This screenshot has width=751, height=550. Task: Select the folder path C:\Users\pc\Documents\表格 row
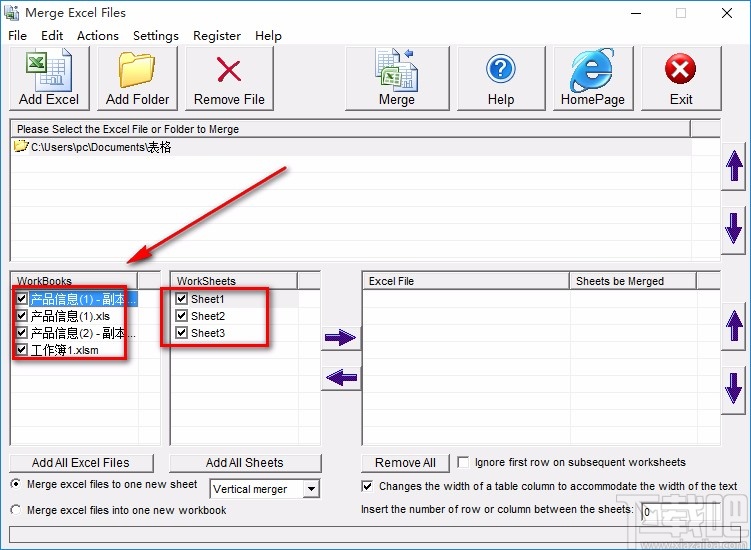[x=351, y=147]
